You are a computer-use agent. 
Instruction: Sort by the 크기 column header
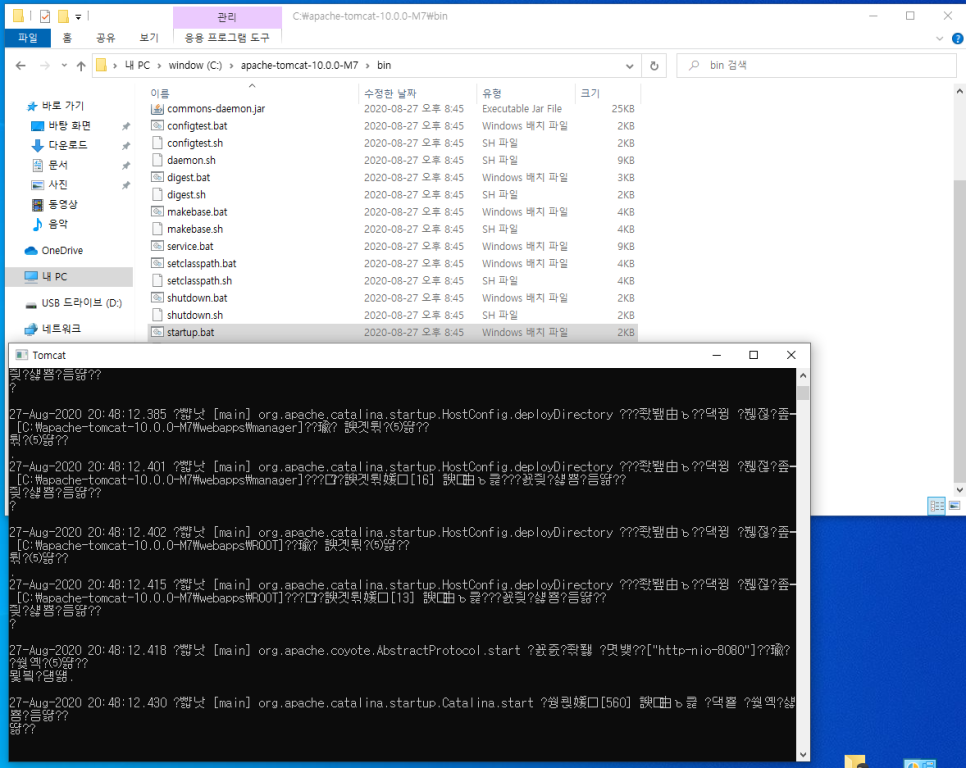(x=590, y=93)
